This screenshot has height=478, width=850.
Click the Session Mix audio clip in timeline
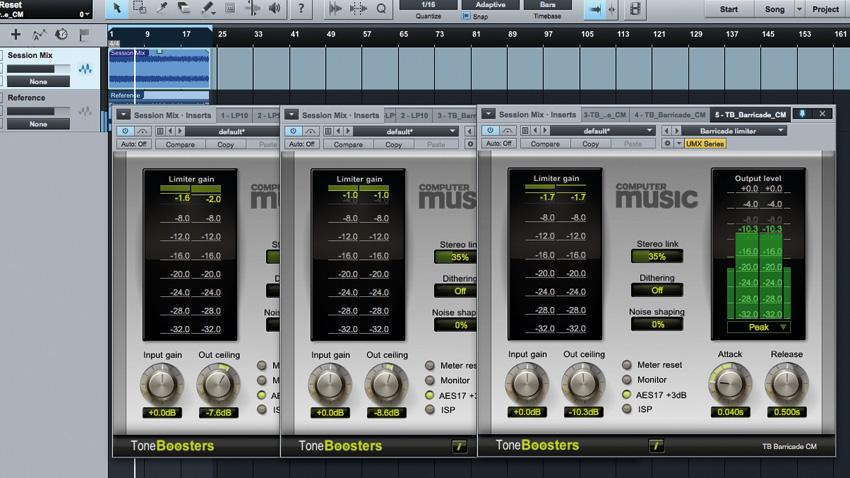[x=160, y=70]
